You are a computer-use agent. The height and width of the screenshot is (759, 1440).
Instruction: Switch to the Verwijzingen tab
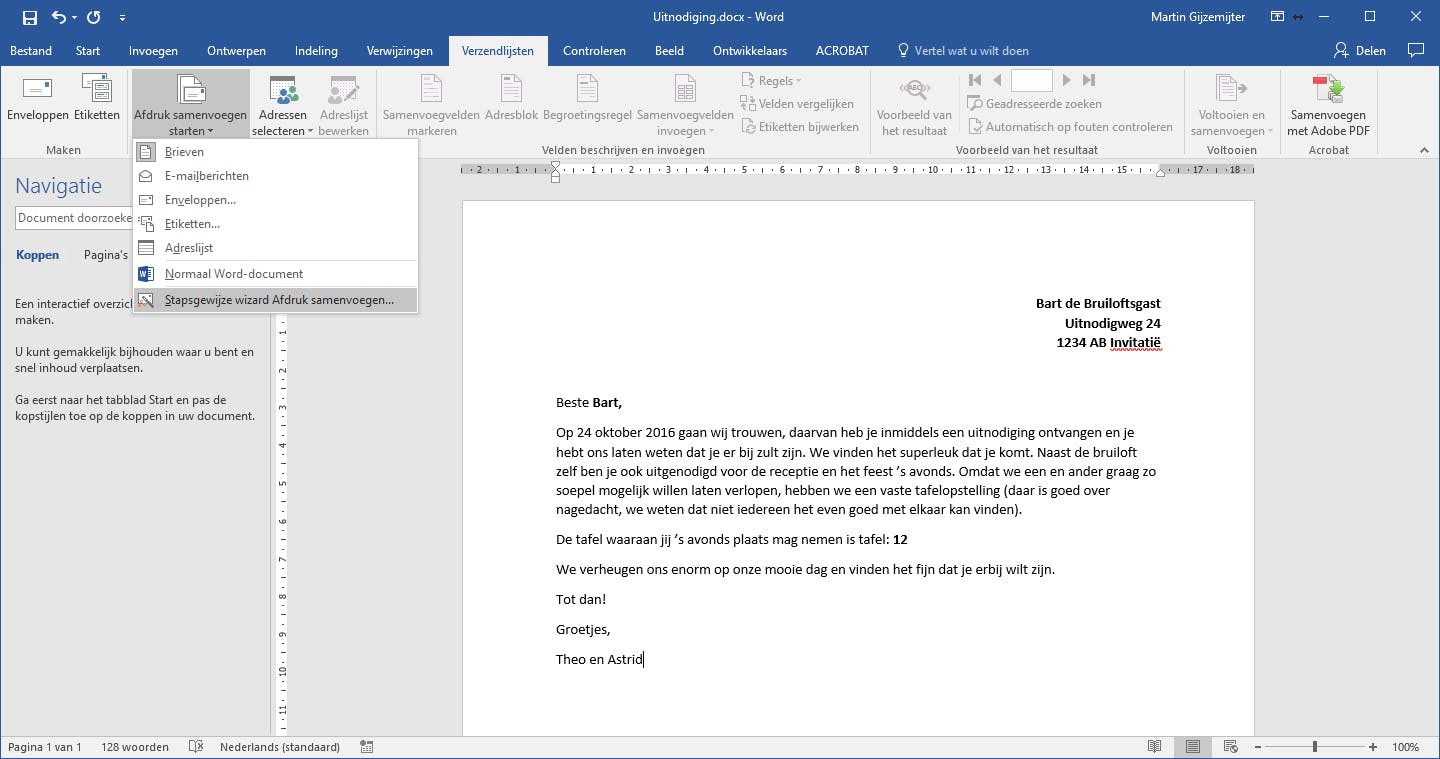[400, 51]
